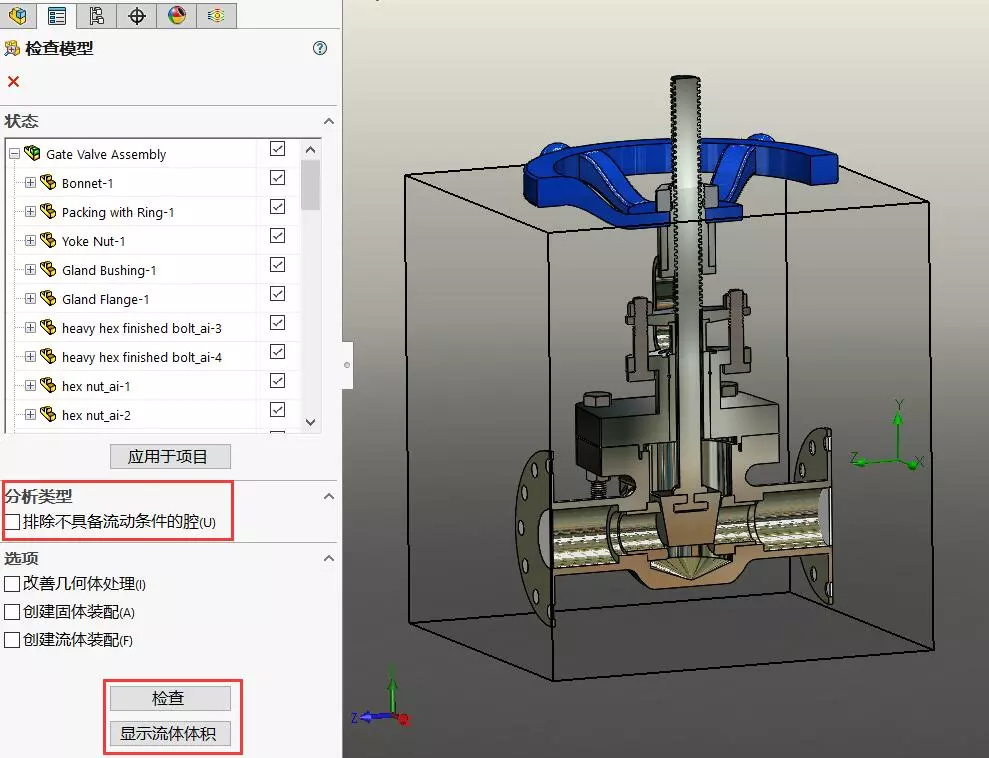The width and height of the screenshot is (989, 758).
Task: Close Check Model panel with red X
Action: coord(13,82)
